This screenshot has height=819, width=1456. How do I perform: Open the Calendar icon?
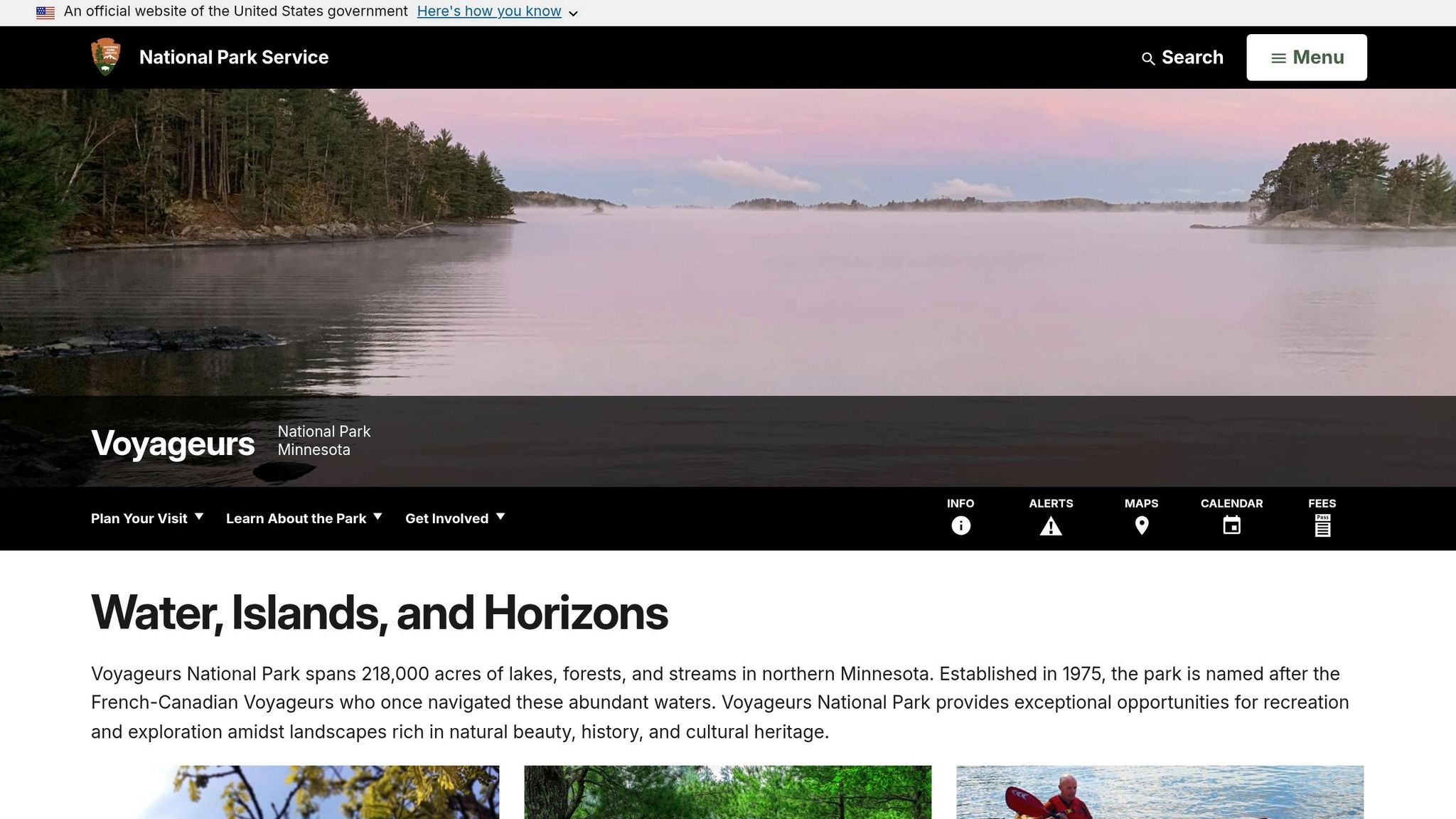(1232, 525)
